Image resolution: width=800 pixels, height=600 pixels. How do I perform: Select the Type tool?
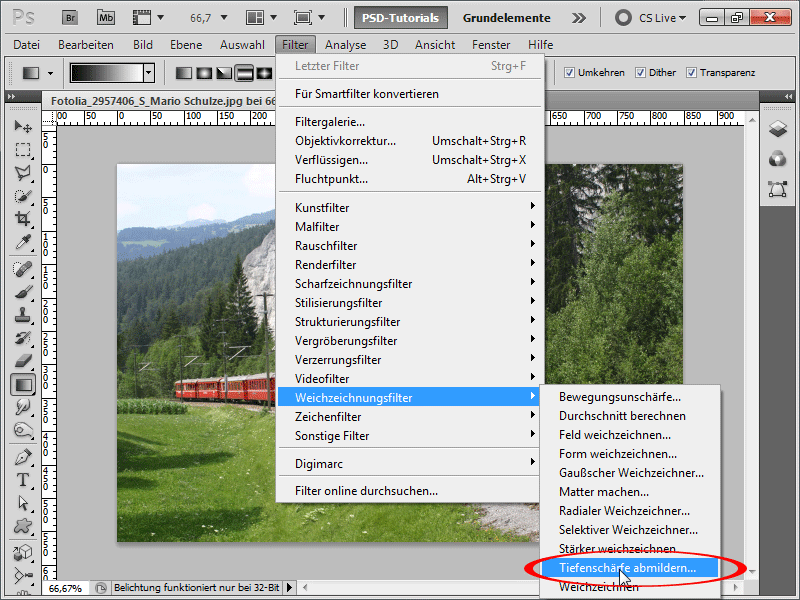pos(22,480)
